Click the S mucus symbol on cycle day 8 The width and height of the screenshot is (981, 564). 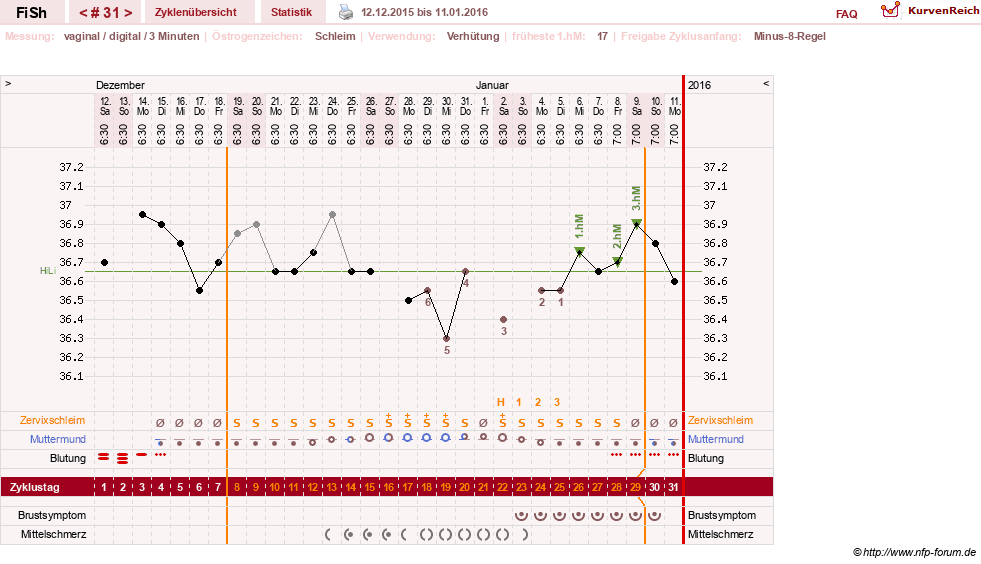point(237,423)
